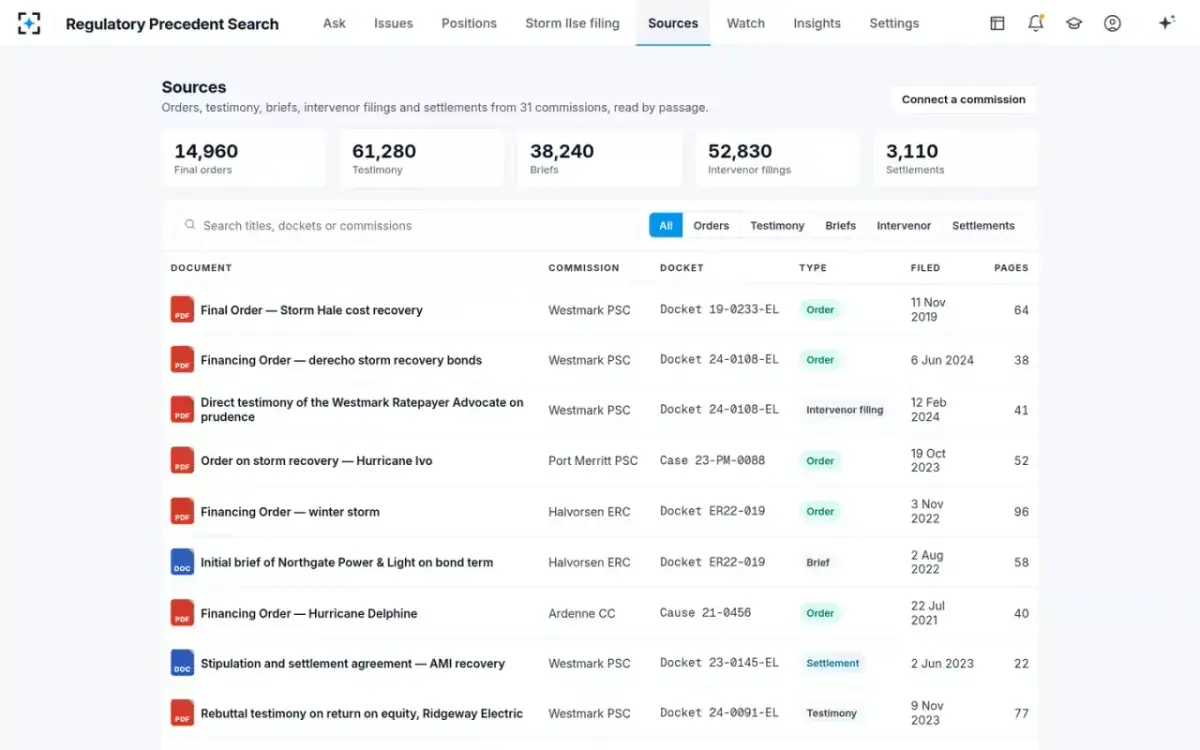The image size is (1200, 750).
Task: Click the PDF icon for Westmark Ratepayer Advocate testimony
Action: tap(182, 410)
